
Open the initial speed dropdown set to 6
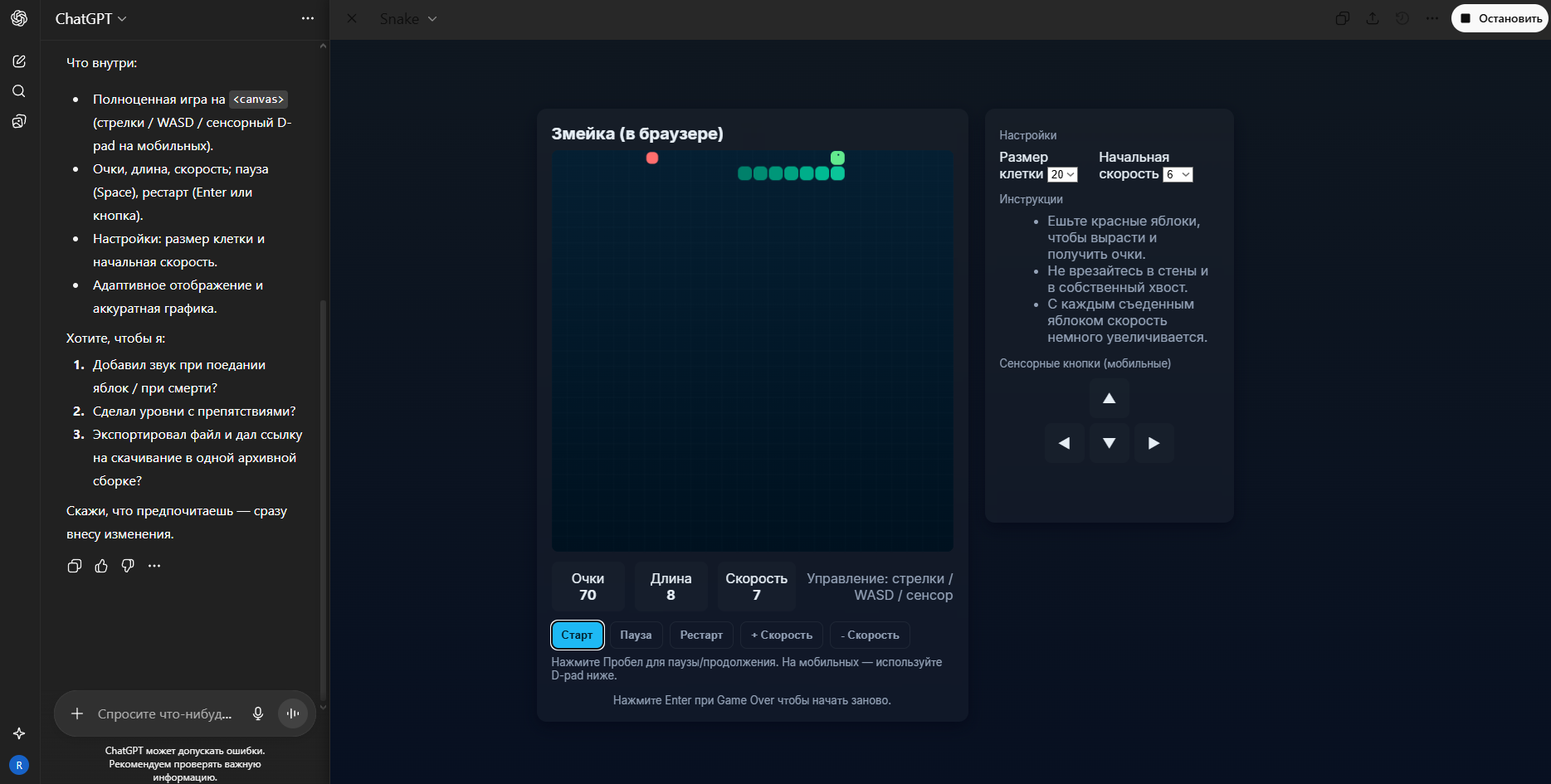pyautogui.click(x=1178, y=174)
